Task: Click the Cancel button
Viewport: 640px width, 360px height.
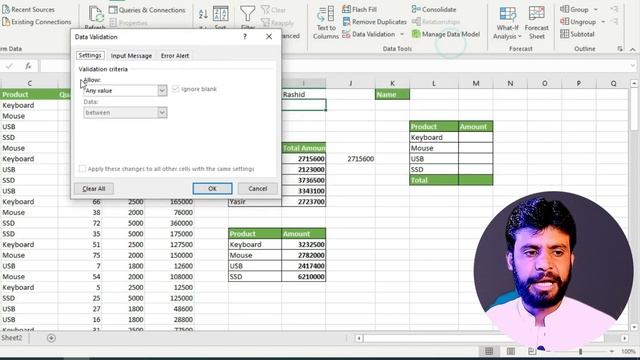Action: coord(258,189)
